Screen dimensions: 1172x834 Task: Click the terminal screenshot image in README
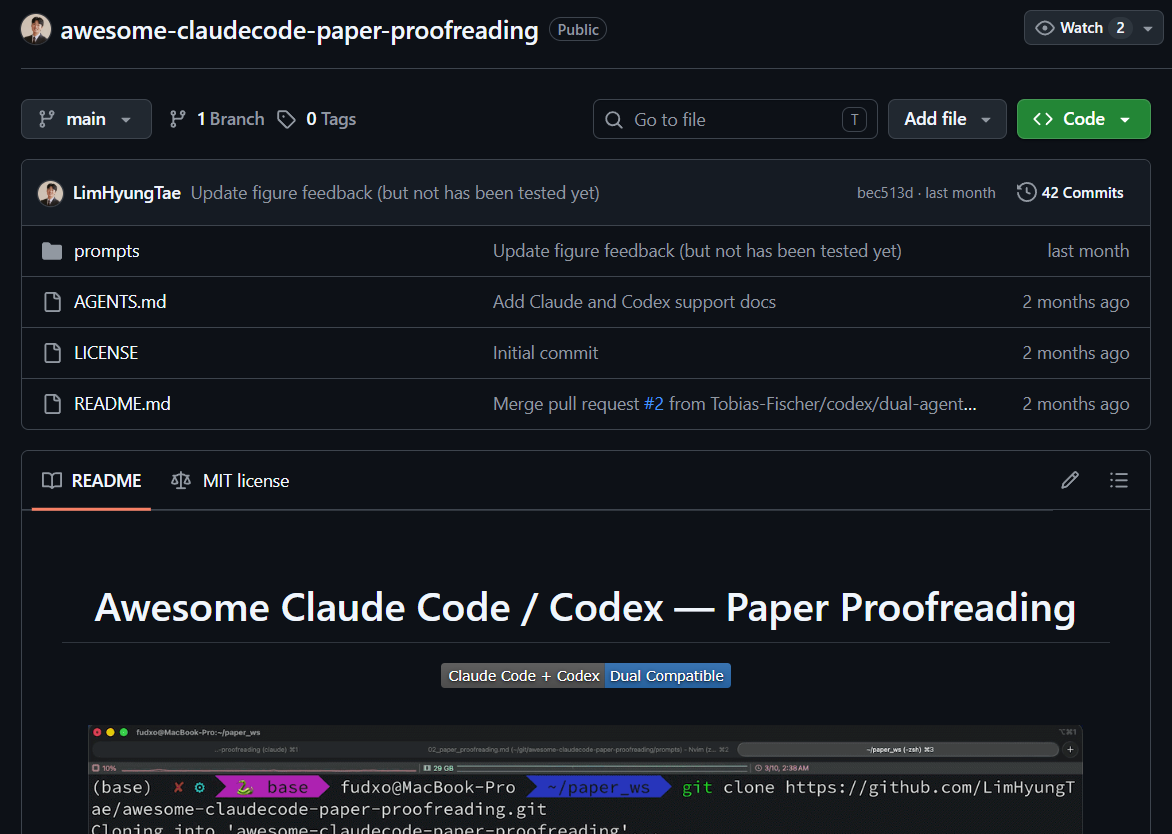(x=585, y=779)
